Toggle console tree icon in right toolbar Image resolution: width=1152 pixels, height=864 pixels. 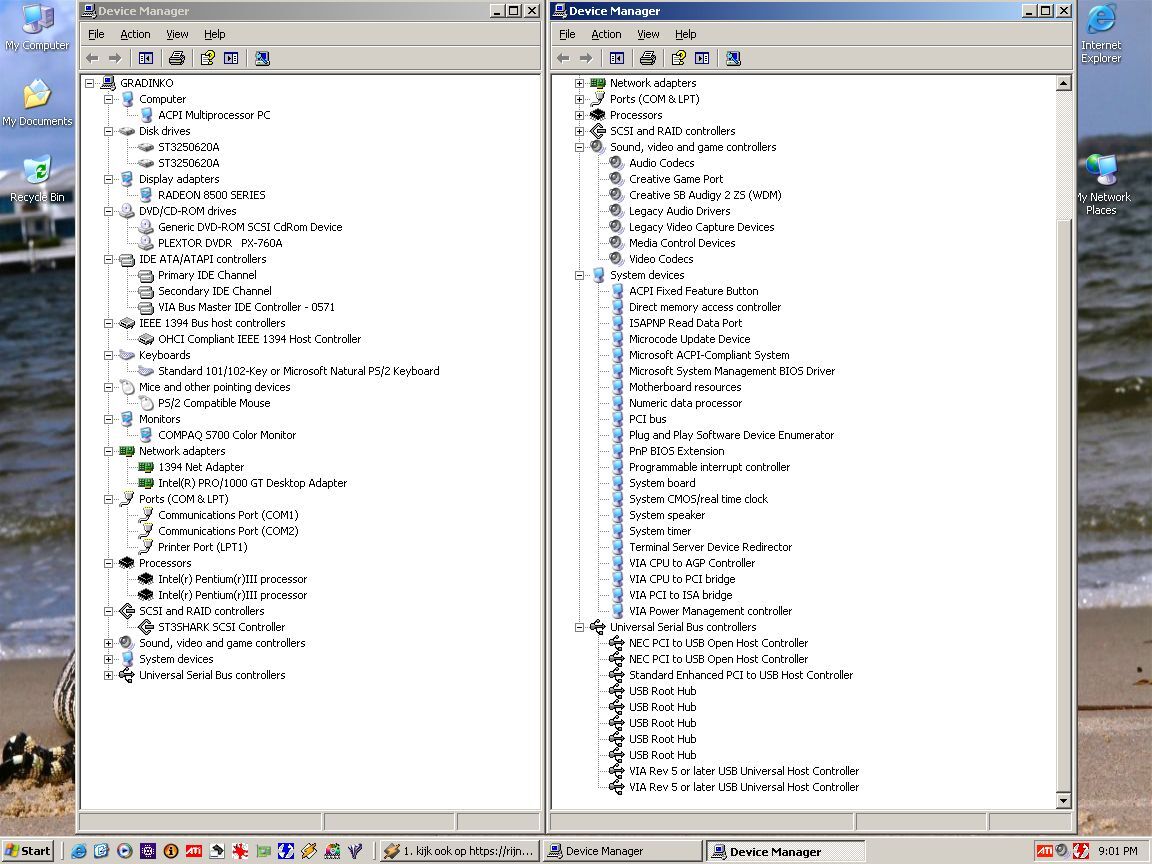pos(617,58)
